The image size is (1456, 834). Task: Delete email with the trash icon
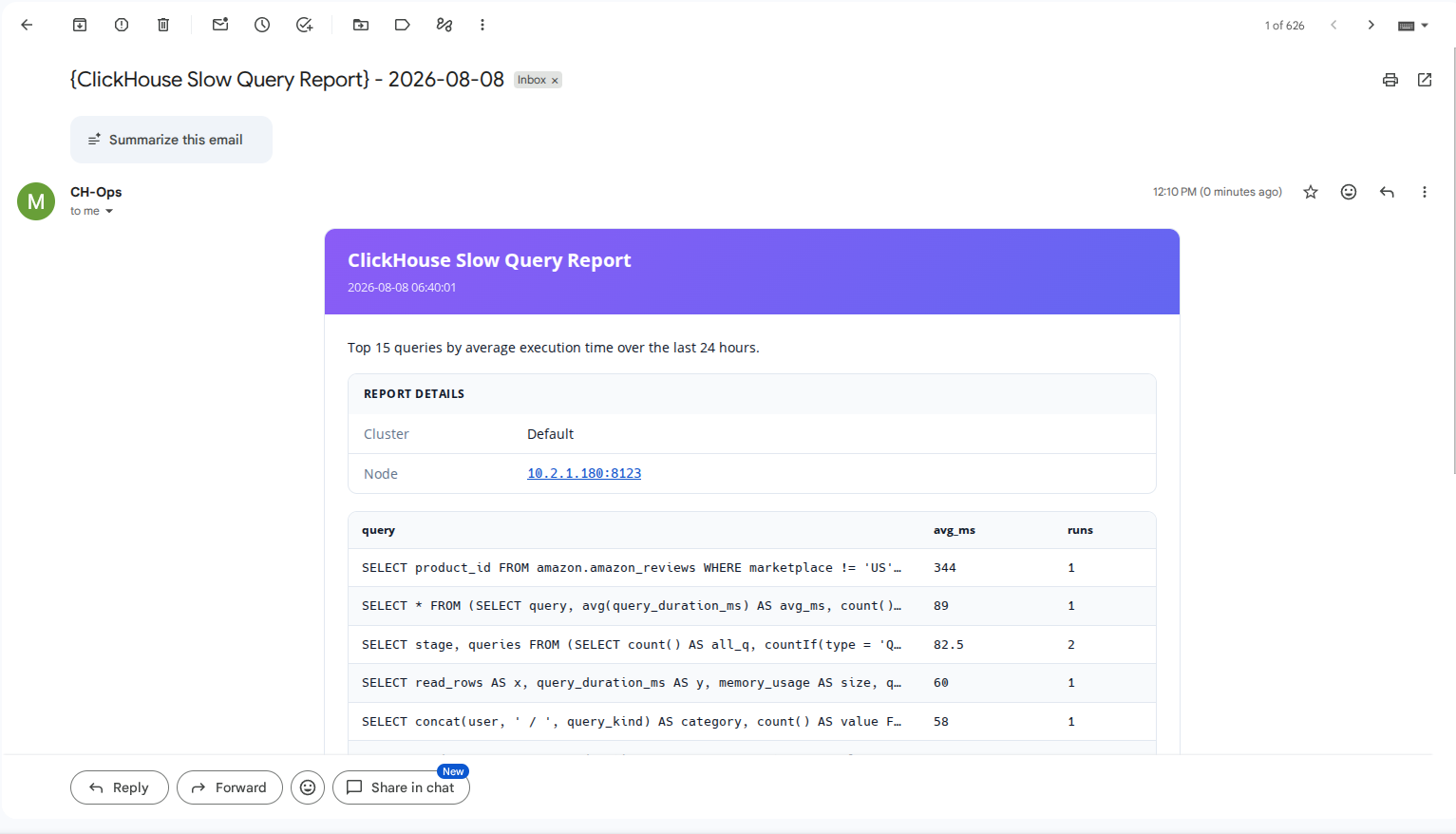(x=163, y=25)
